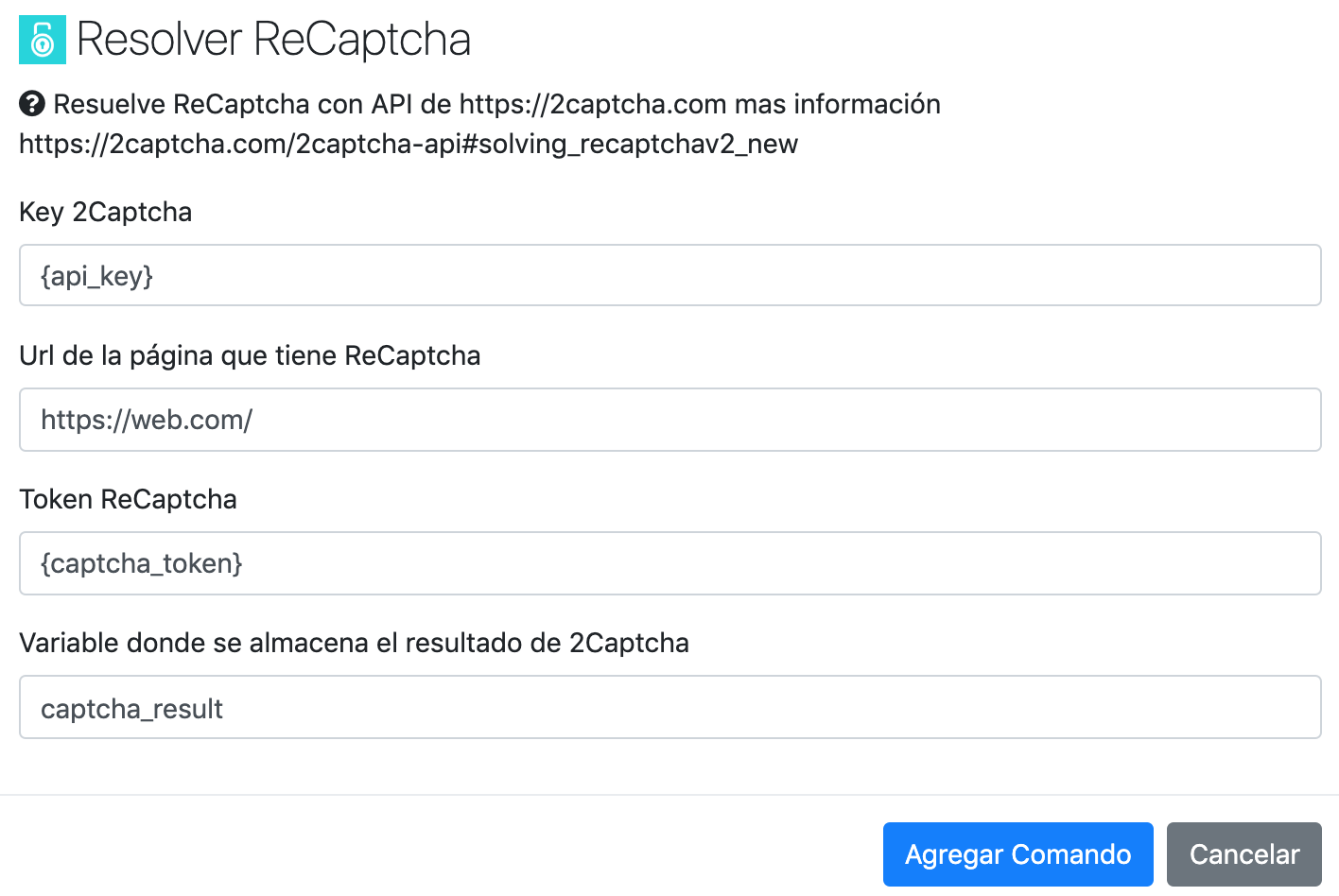This screenshot has width=1339, height=896.
Task: Click the variable storage description label
Action: (354, 643)
